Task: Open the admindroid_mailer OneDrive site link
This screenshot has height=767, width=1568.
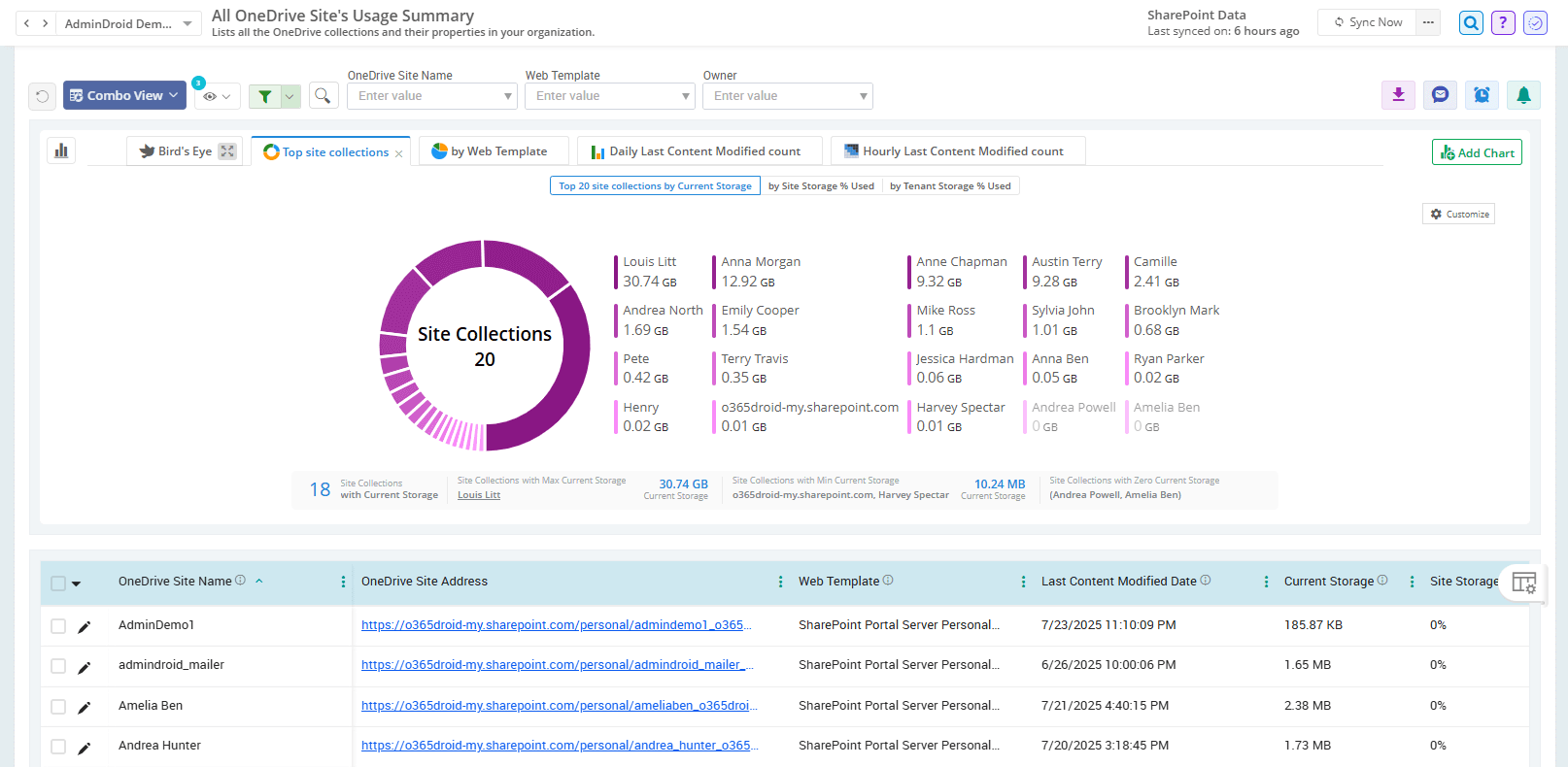Action: 558,665
